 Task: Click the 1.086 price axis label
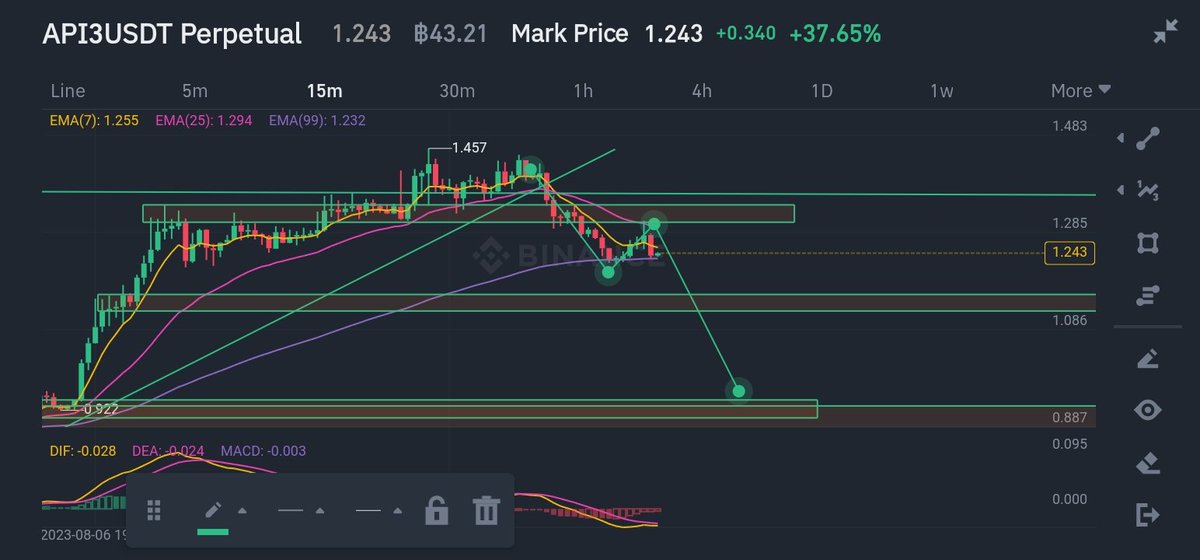[x=1069, y=321]
